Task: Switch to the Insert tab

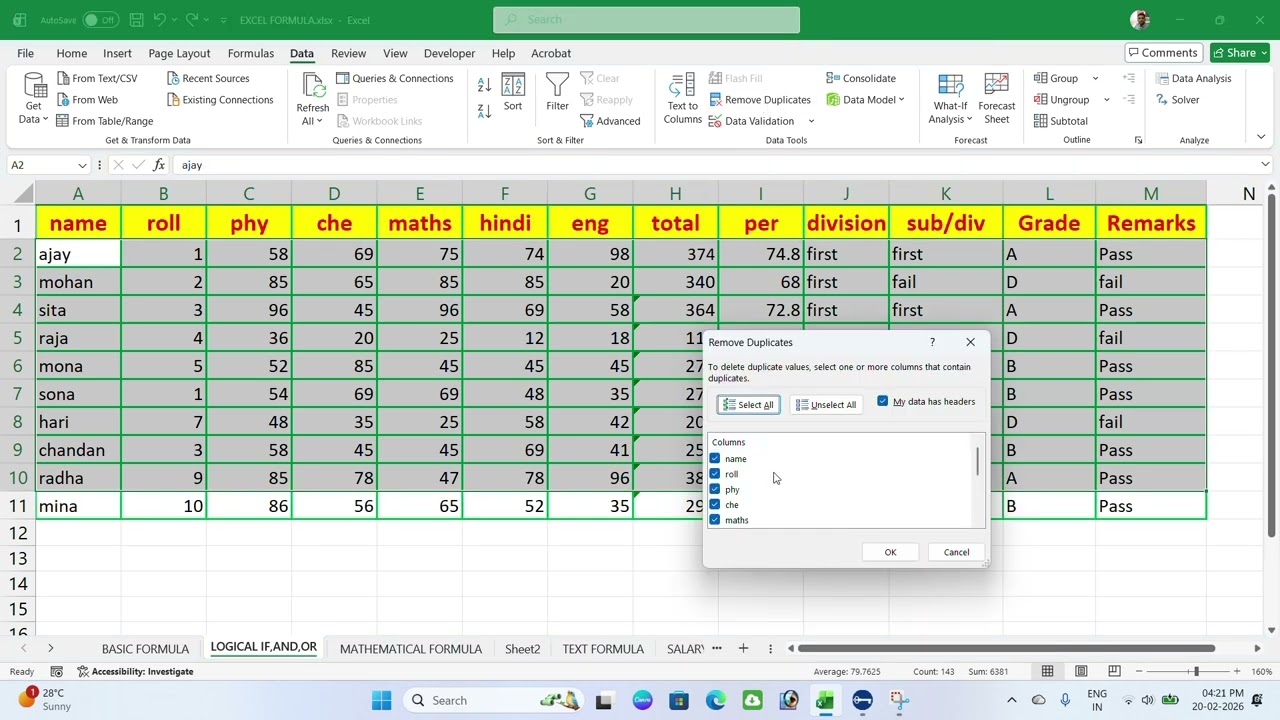Action: (117, 53)
